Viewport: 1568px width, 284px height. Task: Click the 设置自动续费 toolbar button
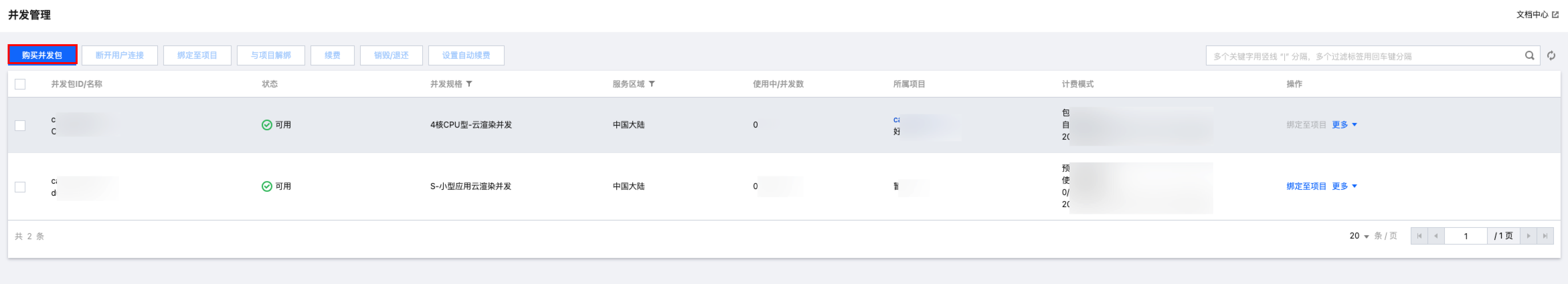tap(466, 55)
